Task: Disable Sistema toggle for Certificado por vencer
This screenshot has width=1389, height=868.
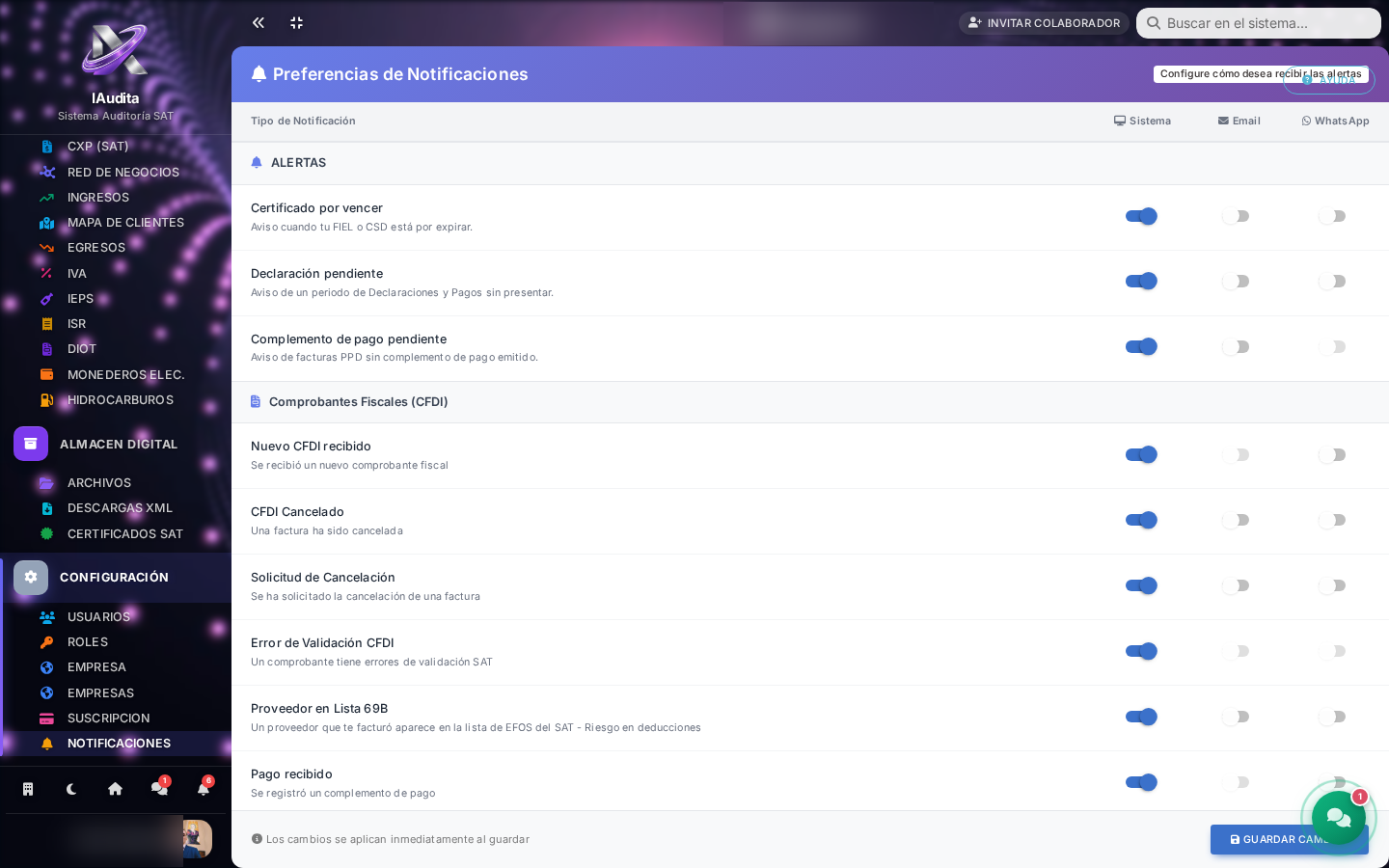Action: coord(1141,216)
